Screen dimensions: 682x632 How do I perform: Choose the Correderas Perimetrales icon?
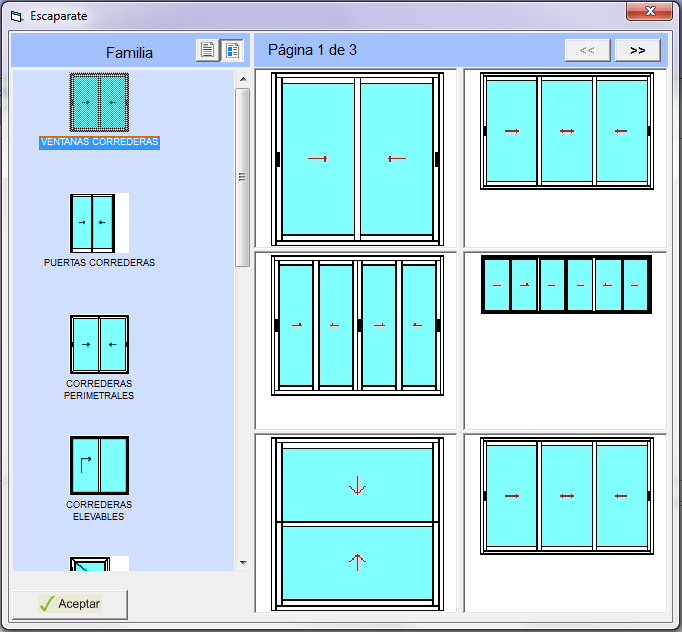coord(99,345)
